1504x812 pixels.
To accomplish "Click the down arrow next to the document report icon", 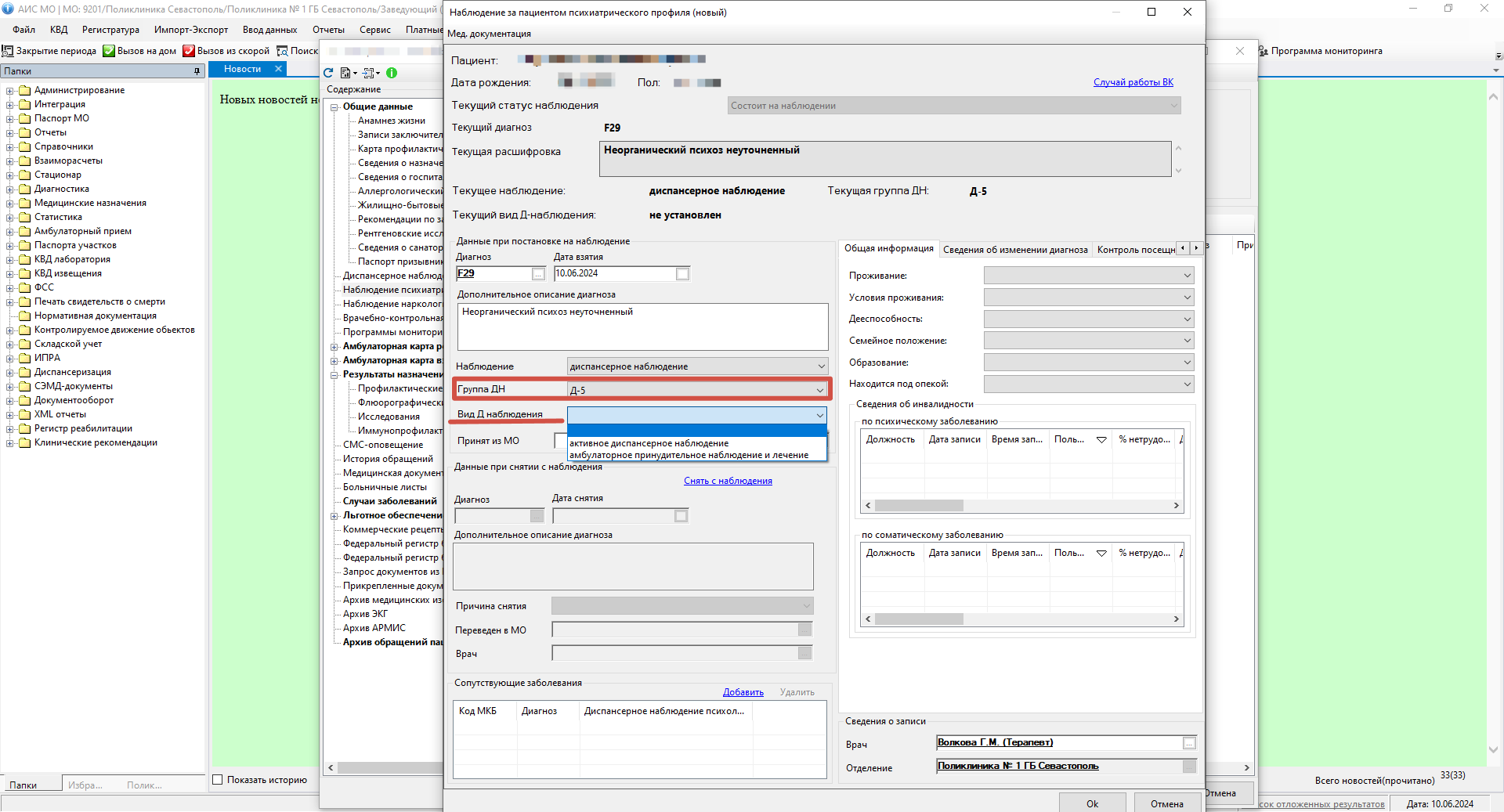I will [355, 74].
